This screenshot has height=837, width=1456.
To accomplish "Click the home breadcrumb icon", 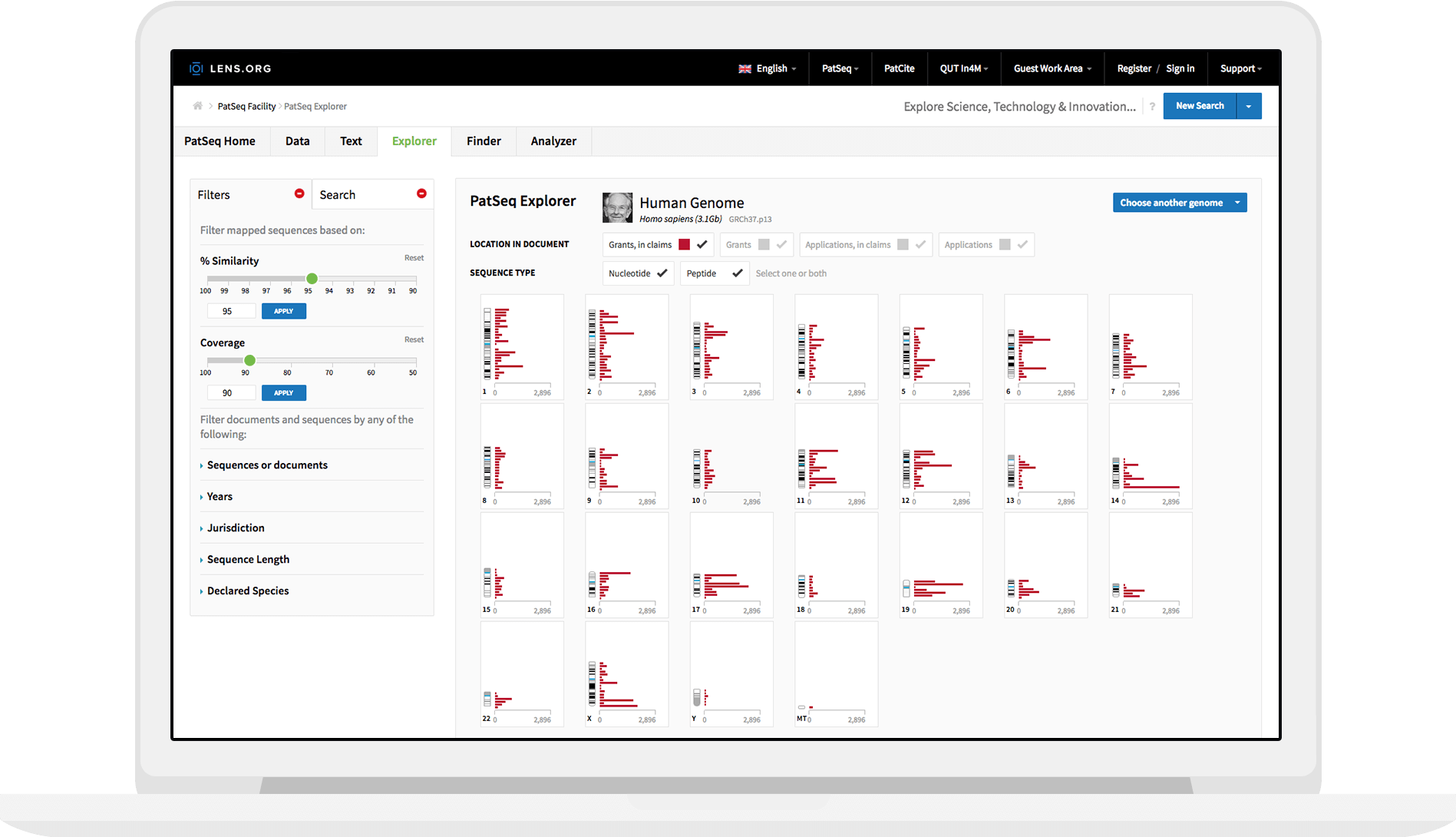I will [x=198, y=106].
